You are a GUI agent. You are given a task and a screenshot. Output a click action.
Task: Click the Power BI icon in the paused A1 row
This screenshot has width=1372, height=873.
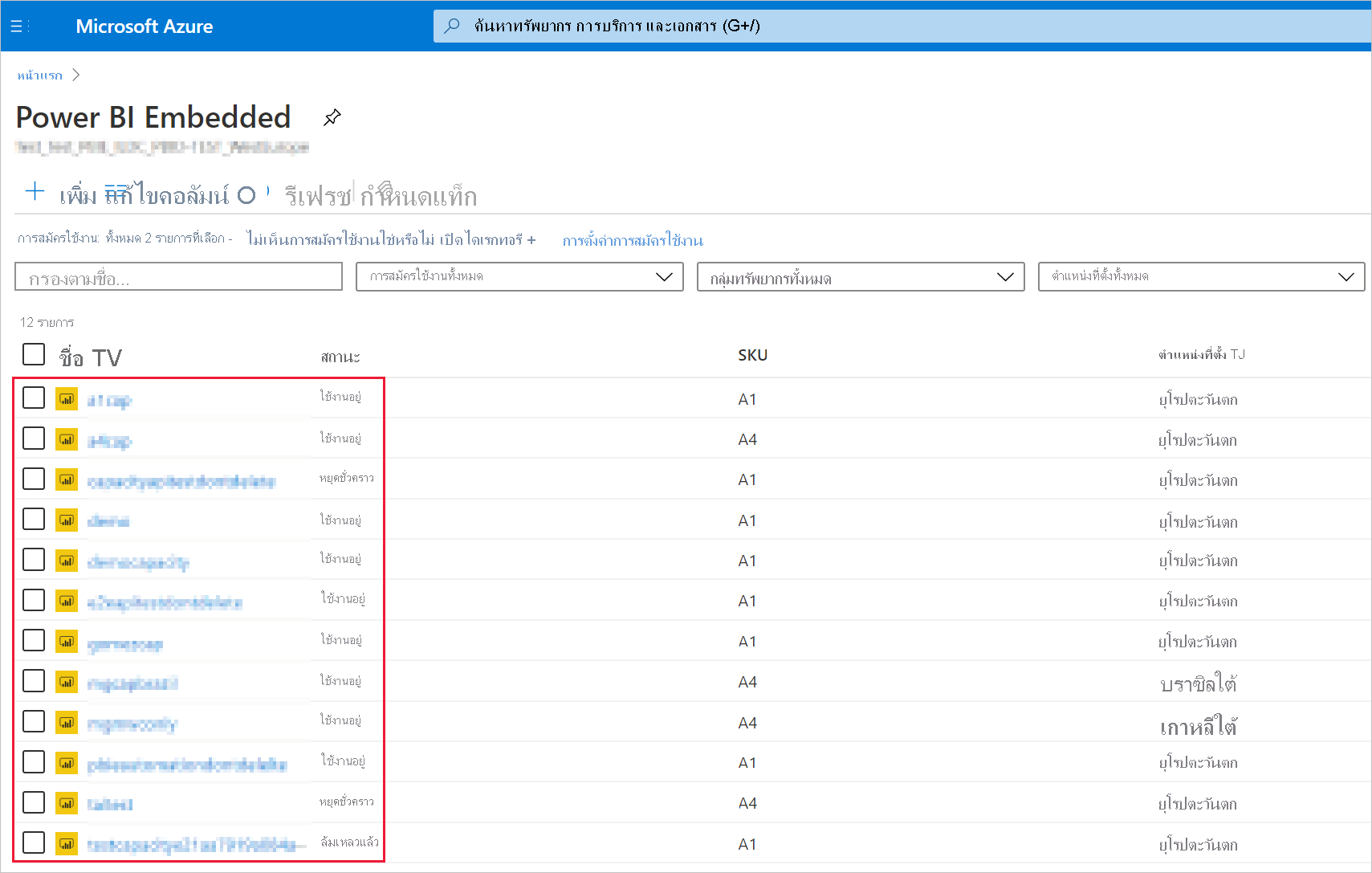pyautogui.click(x=67, y=479)
